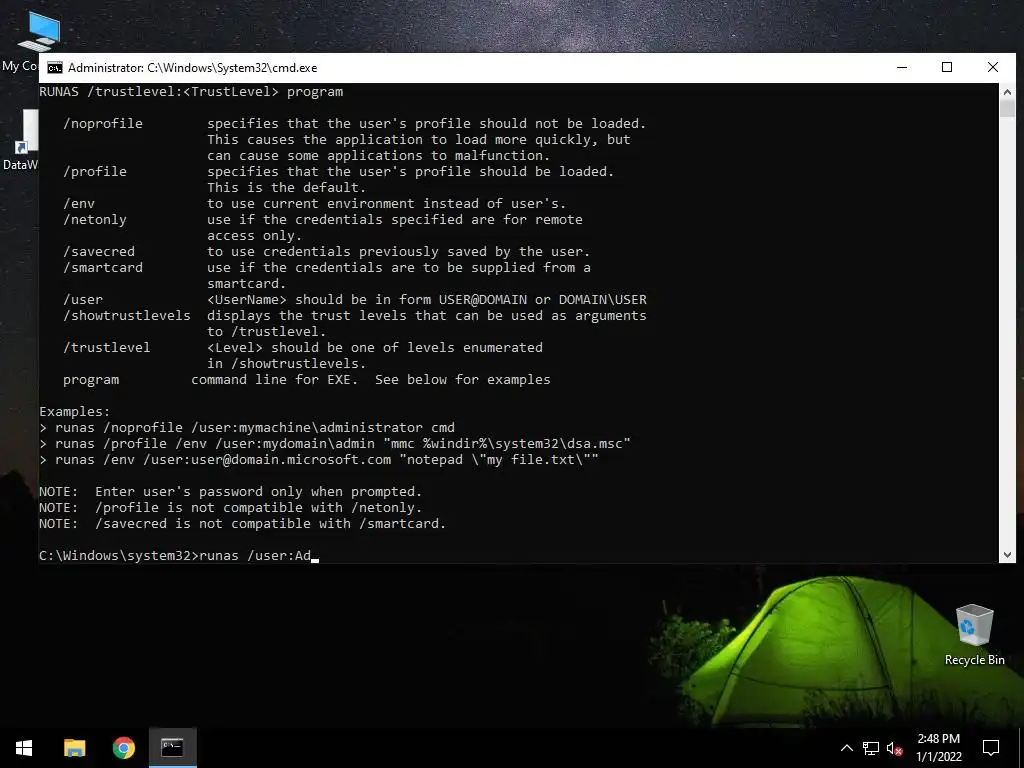Screen dimensions: 1024x768
Task: Click the '/trustlevel' option text
Action: point(106,347)
